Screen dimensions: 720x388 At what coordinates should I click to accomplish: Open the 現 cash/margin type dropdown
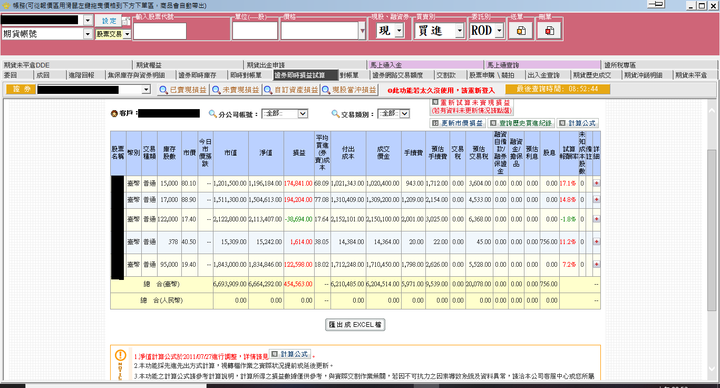click(x=399, y=31)
